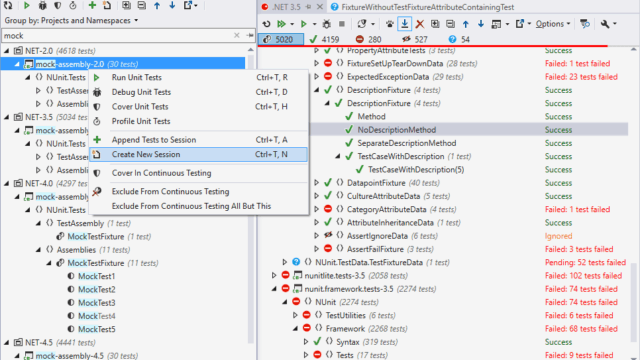Collapse the NET-2.0 tree node
Screen dimensions: 640x360
coord(7,51)
